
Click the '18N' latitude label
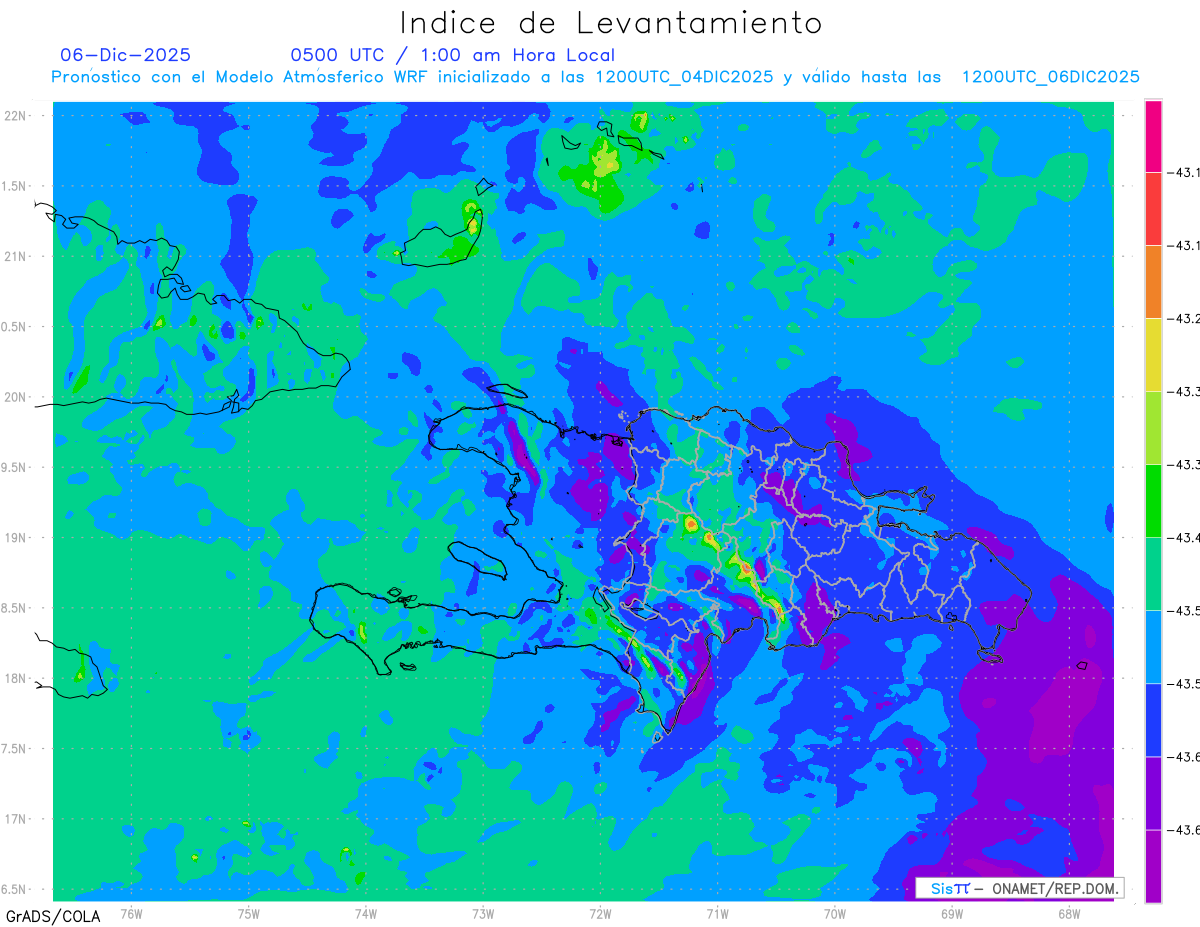15,679
